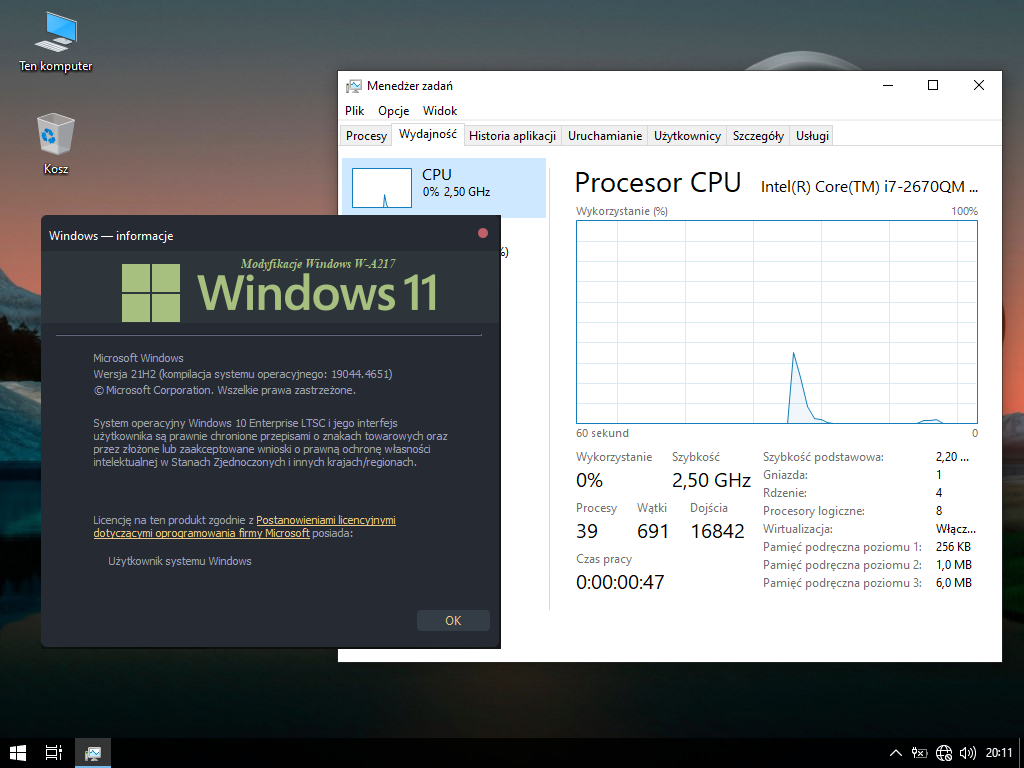Click the Menedżer zadań title bar icon

(353, 86)
